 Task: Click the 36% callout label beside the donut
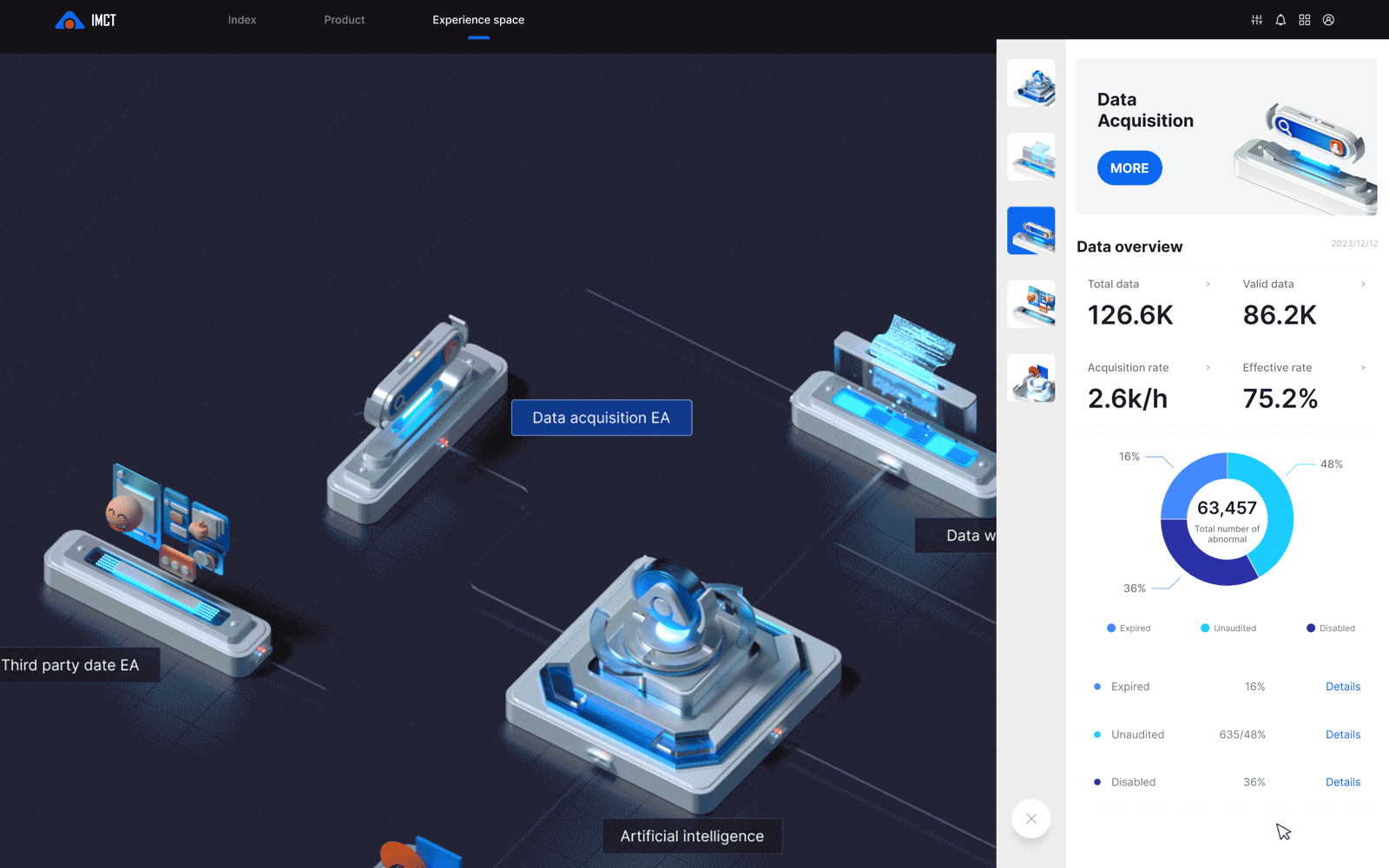coord(1135,589)
